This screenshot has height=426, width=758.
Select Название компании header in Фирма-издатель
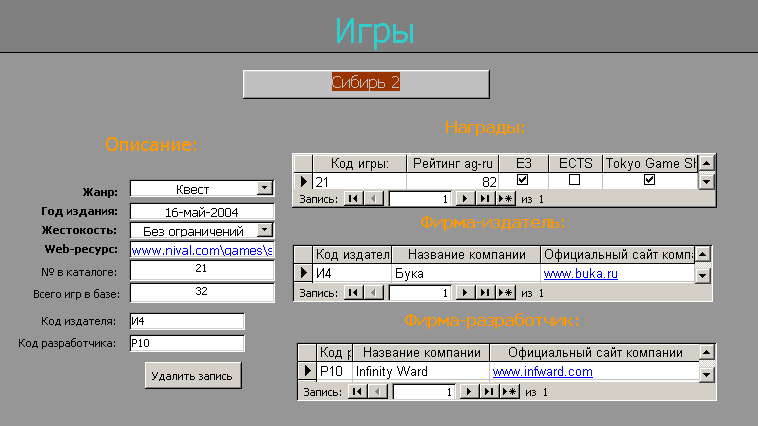[x=466, y=254]
